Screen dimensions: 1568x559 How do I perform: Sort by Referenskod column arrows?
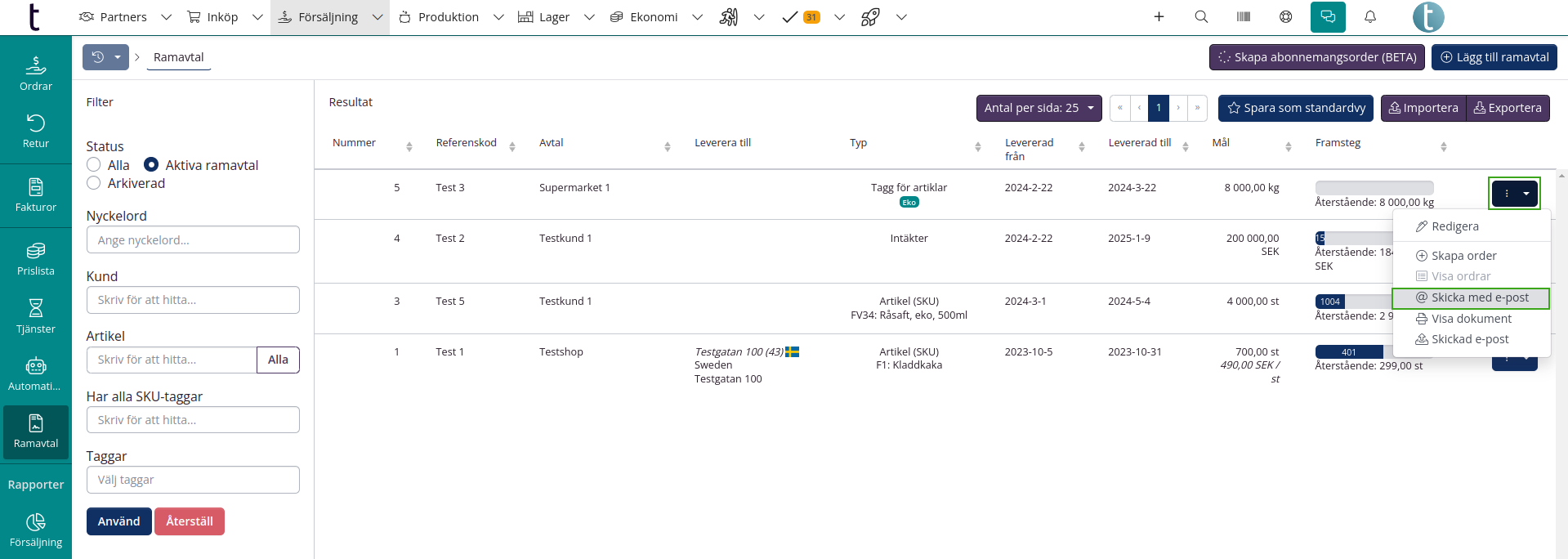[x=512, y=147]
